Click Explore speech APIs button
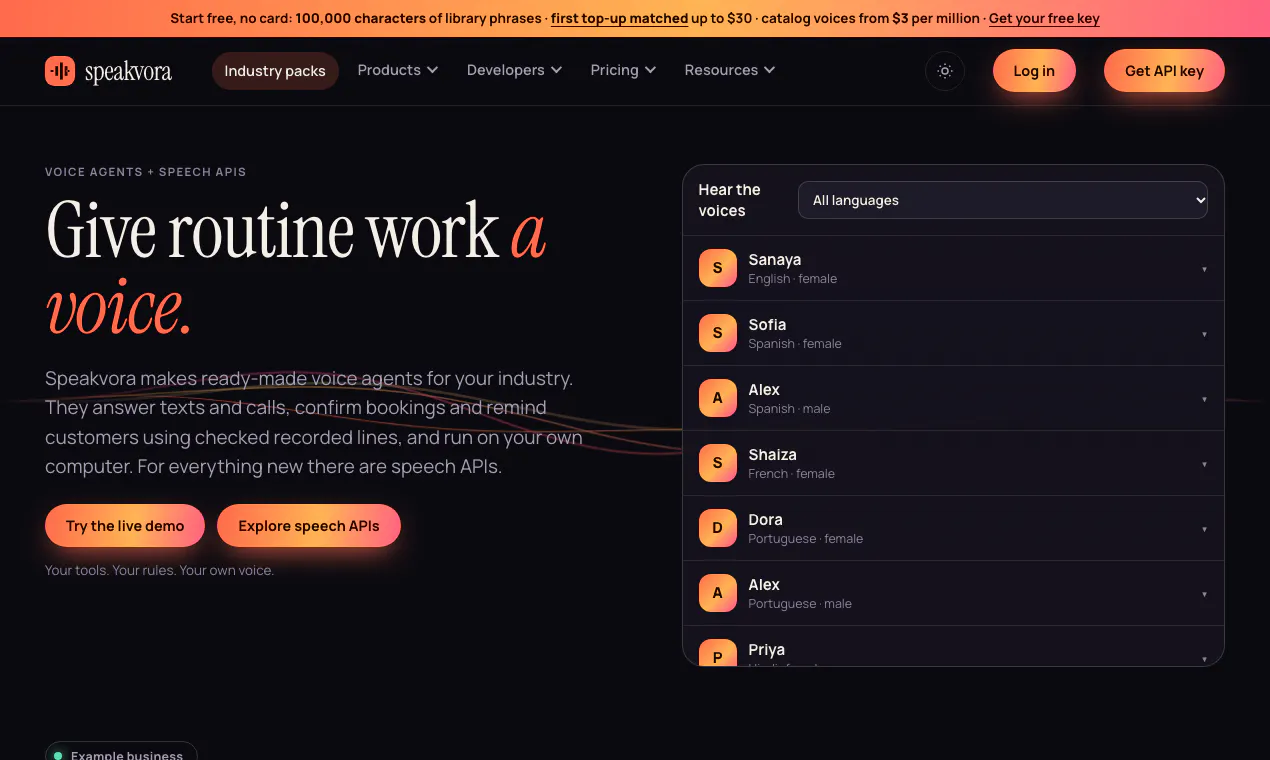The width and height of the screenshot is (1270, 760). click(309, 526)
